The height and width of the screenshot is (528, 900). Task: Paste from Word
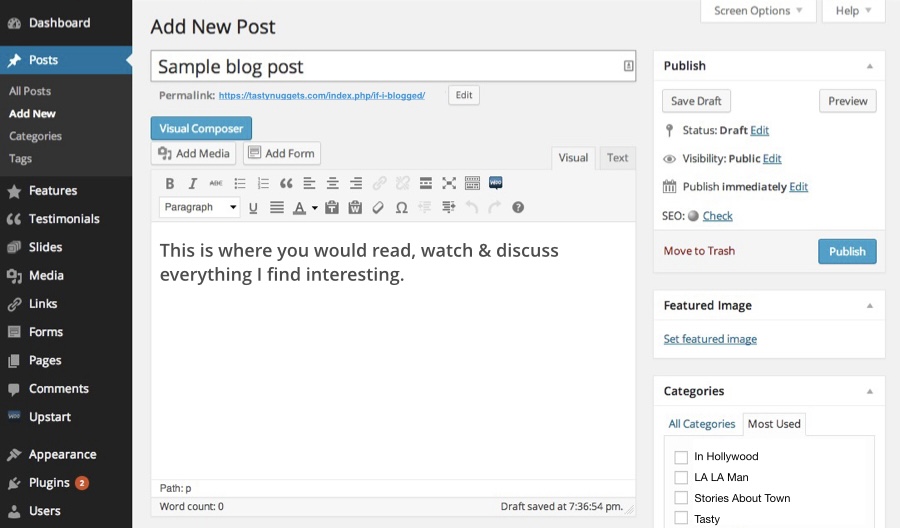(355, 208)
